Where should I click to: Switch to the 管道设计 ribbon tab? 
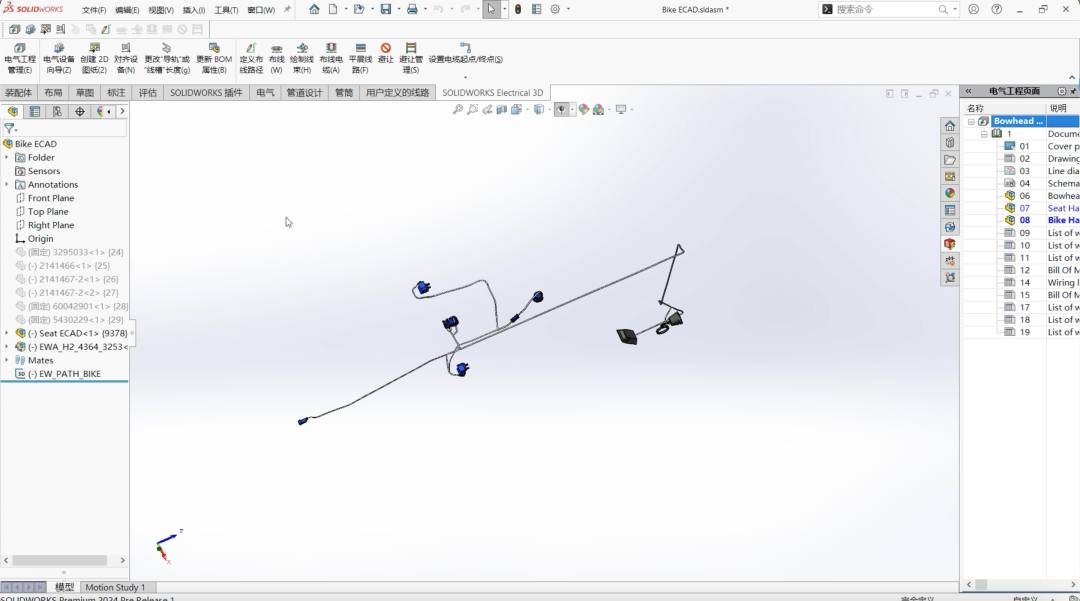point(304,93)
